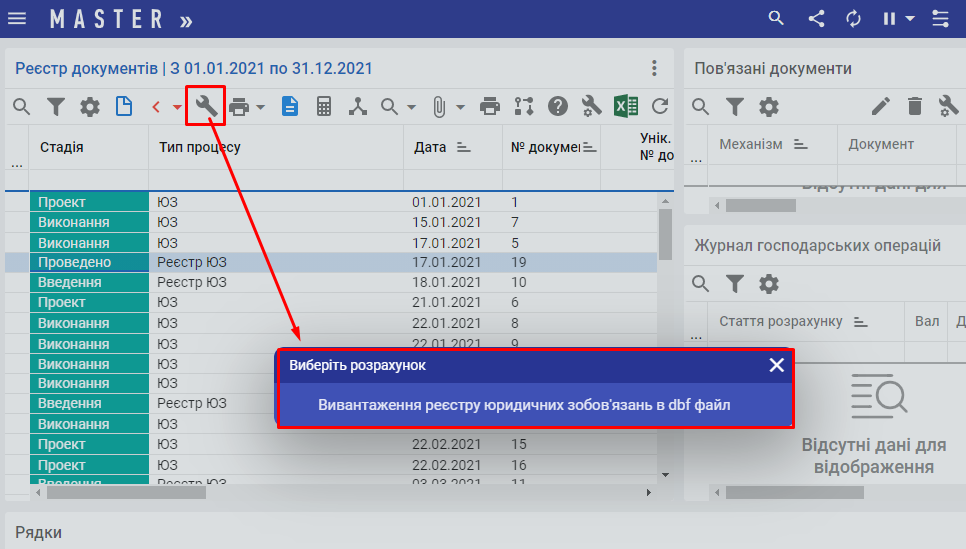966x549 pixels.
Task: Sort by the Дата column header
Action: (x=430, y=147)
